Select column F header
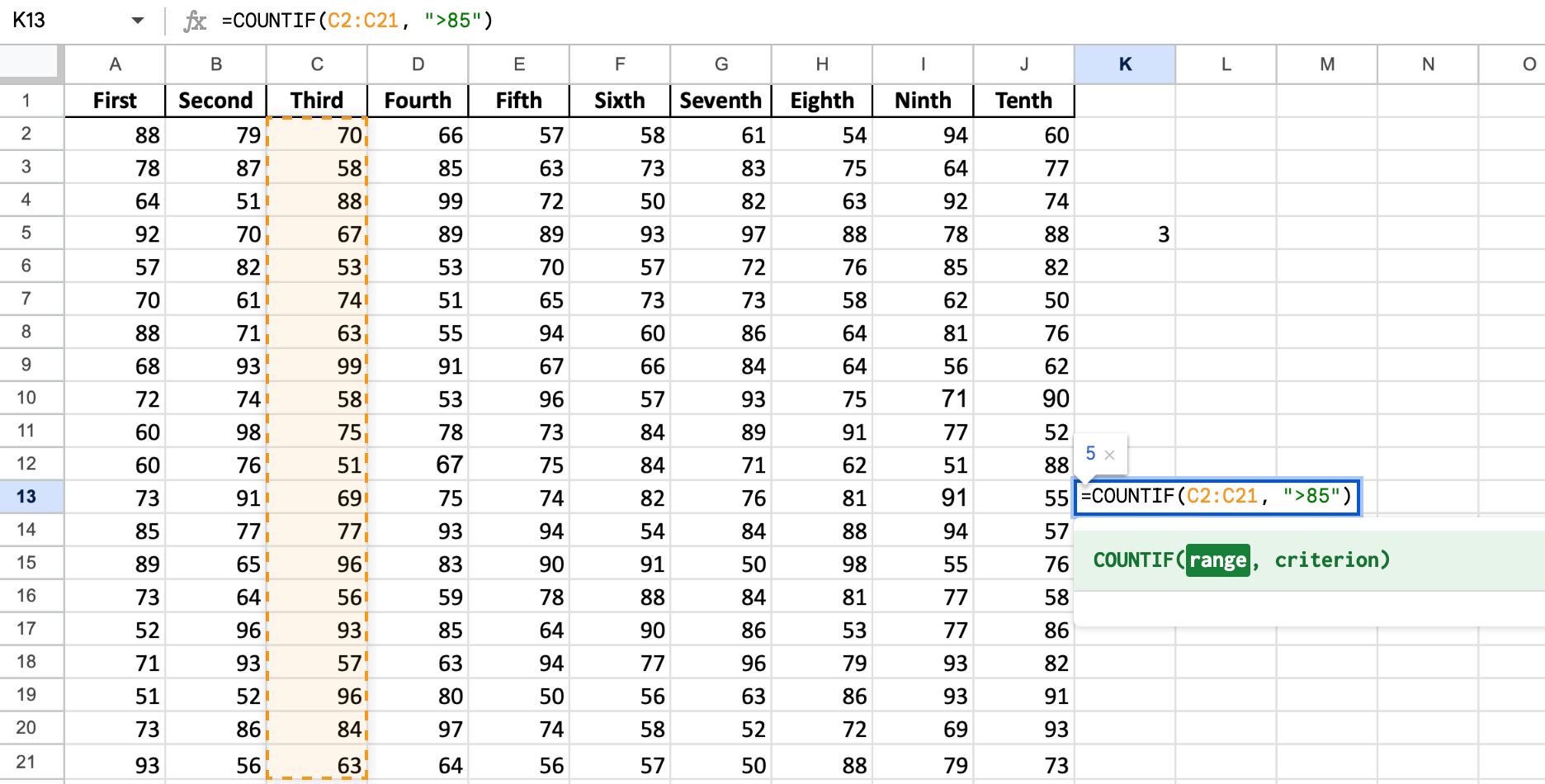The height and width of the screenshot is (784, 1545). click(x=620, y=64)
